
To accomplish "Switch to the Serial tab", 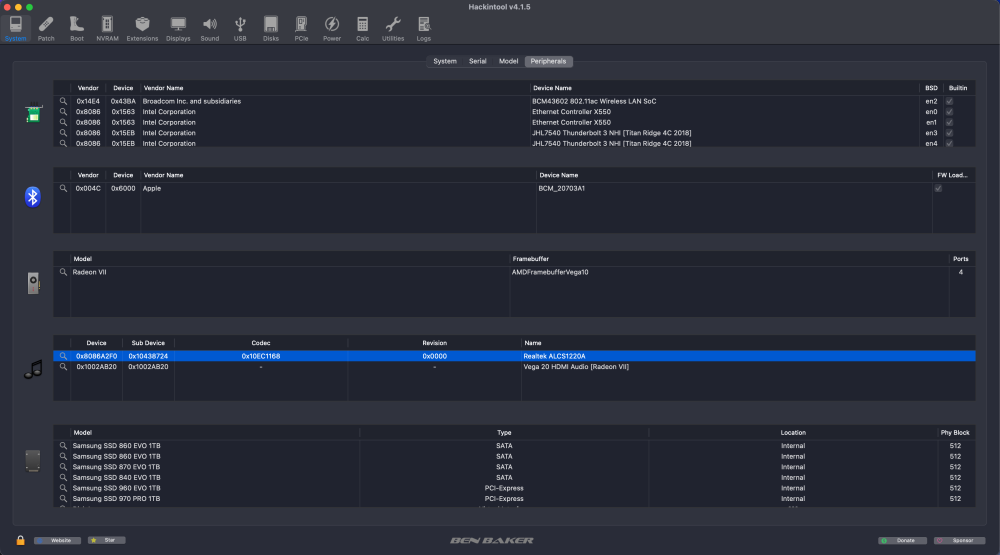I will click(x=478, y=61).
